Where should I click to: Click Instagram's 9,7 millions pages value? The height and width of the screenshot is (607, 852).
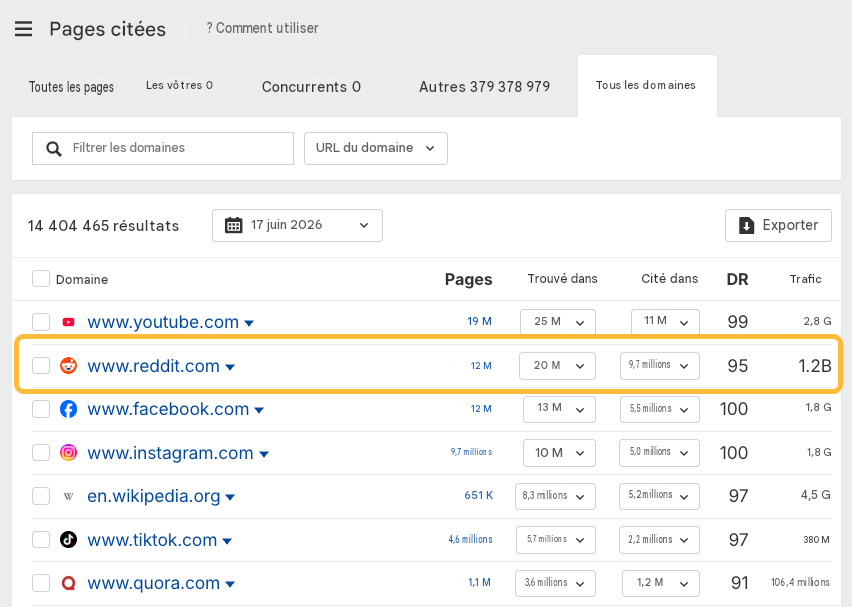click(x=471, y=452)
